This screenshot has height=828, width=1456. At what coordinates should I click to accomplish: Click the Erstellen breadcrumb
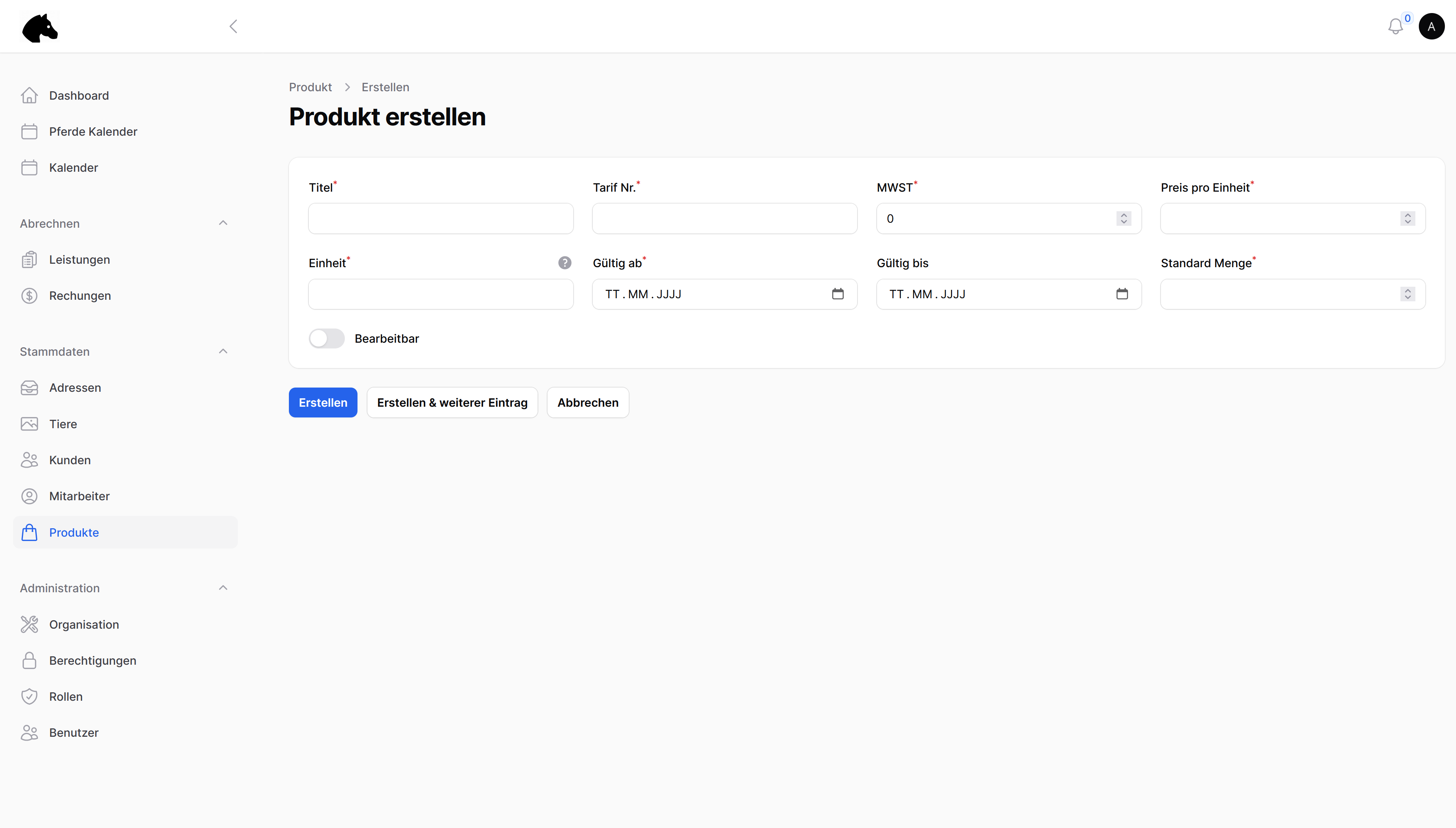click(385, 87)
